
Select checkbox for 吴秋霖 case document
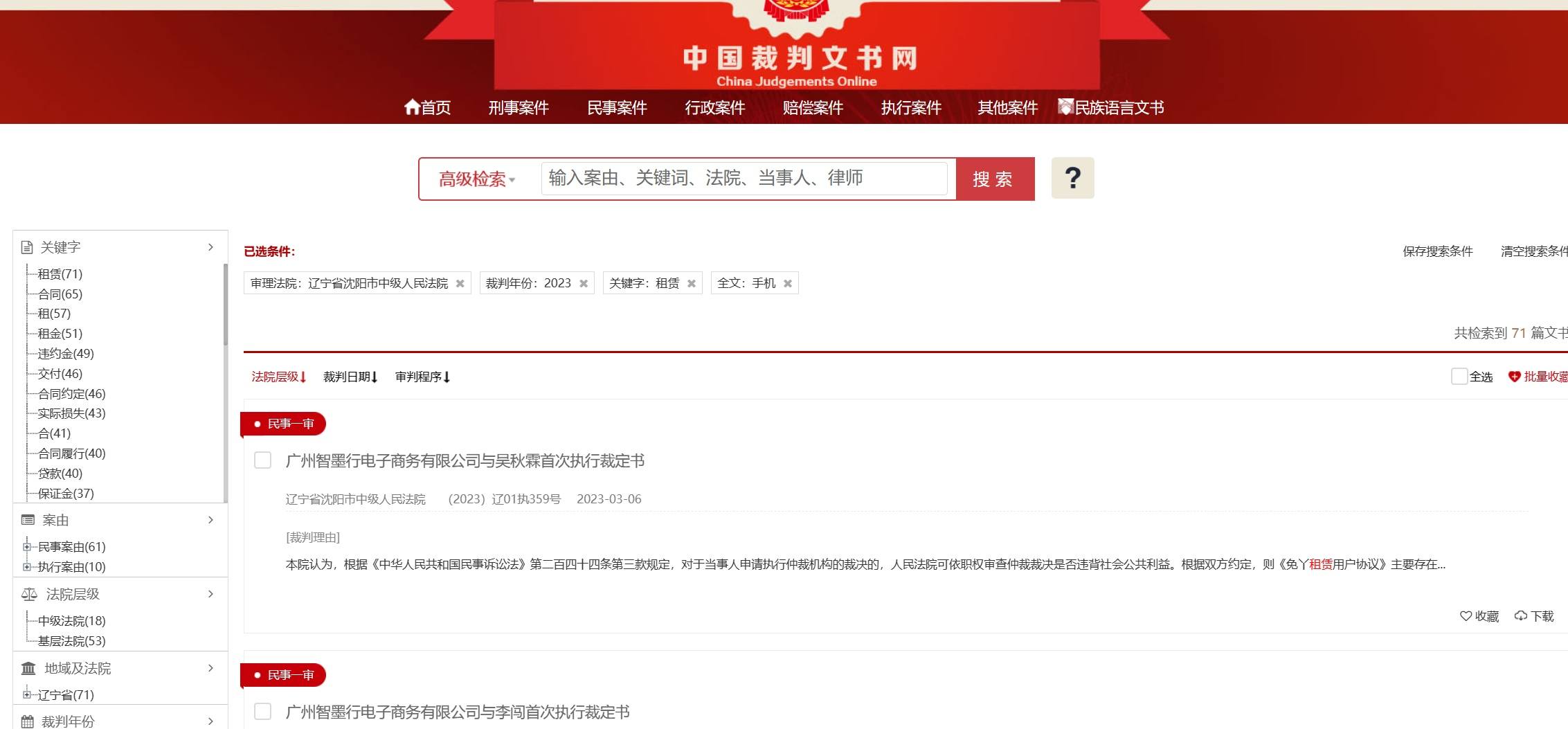[263, 460]
